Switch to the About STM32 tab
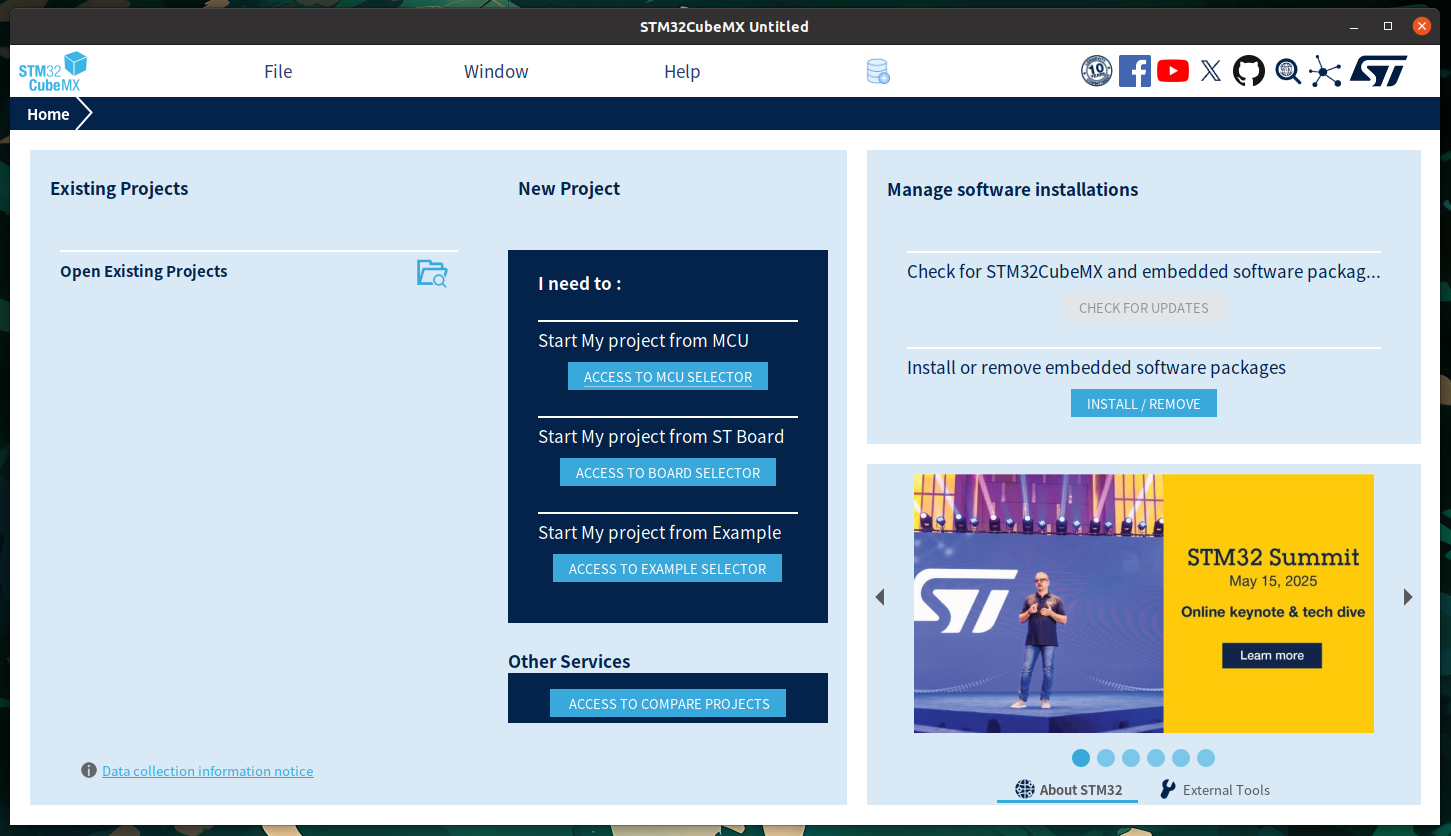 coord(1068,789)
